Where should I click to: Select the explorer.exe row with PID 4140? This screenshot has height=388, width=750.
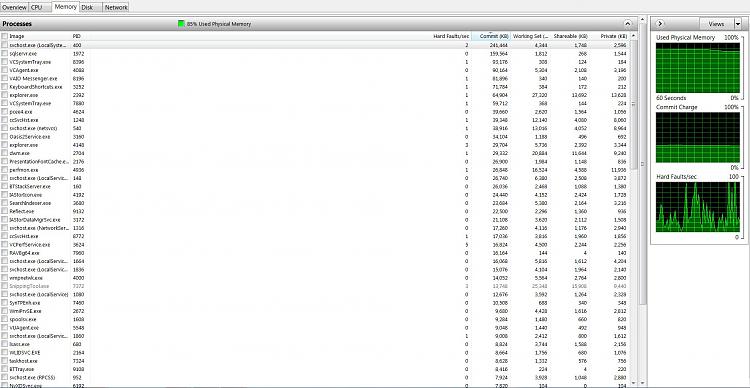[x=315, y=145]
